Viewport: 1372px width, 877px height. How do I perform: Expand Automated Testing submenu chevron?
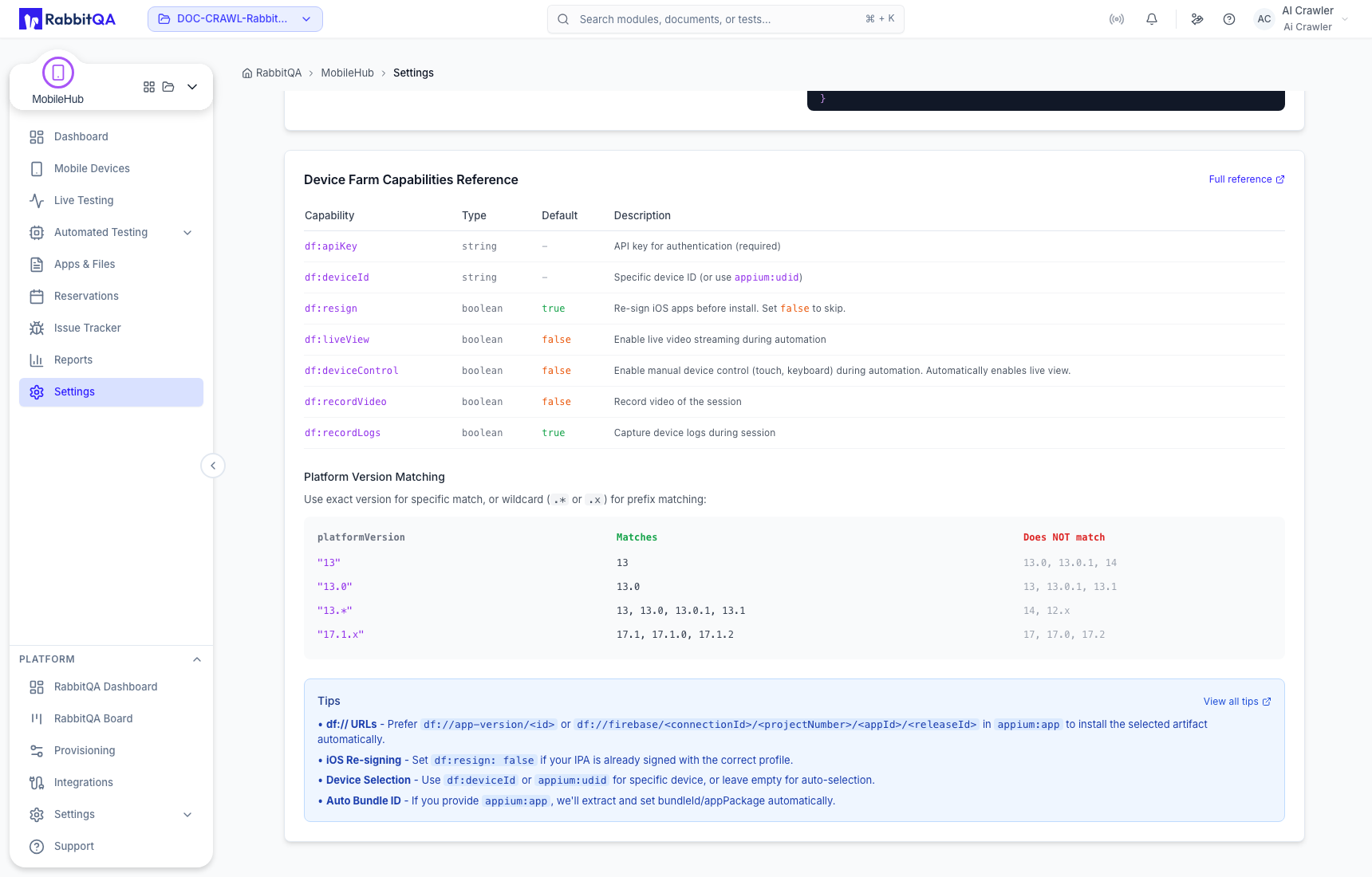187,233
